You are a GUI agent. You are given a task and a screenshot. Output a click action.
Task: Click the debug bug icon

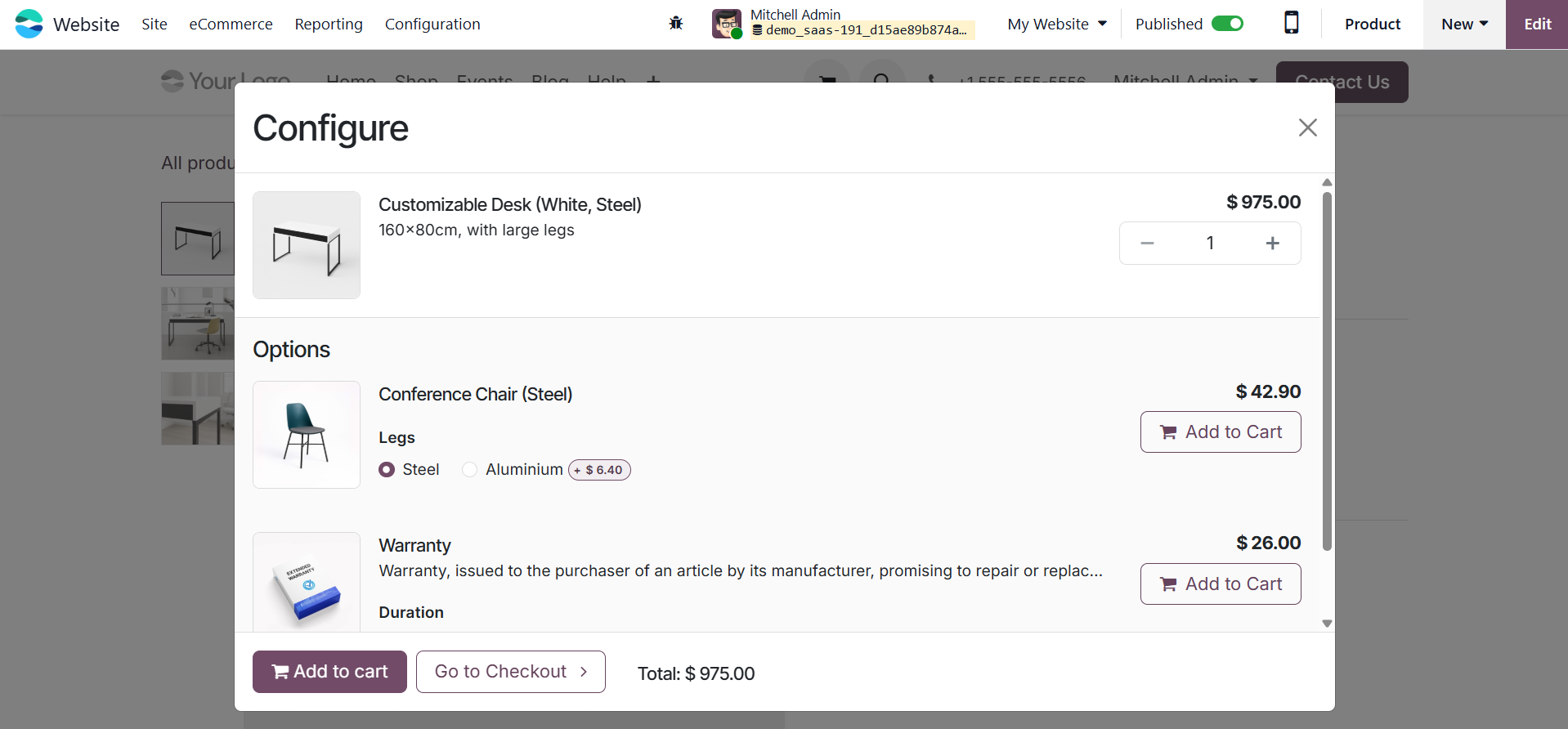[675, 24]
